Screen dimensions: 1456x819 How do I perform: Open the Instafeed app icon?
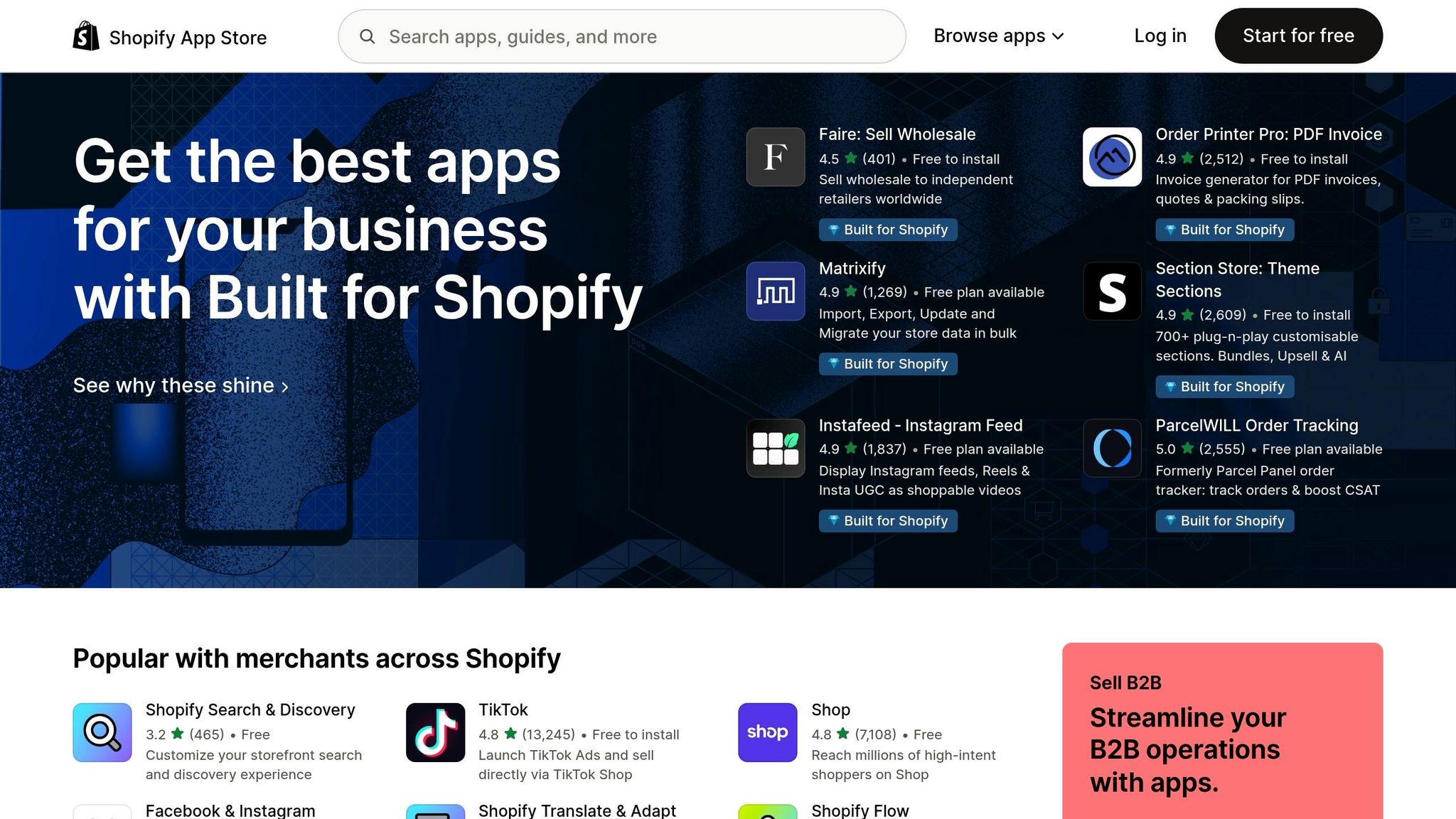pos(776,448)
